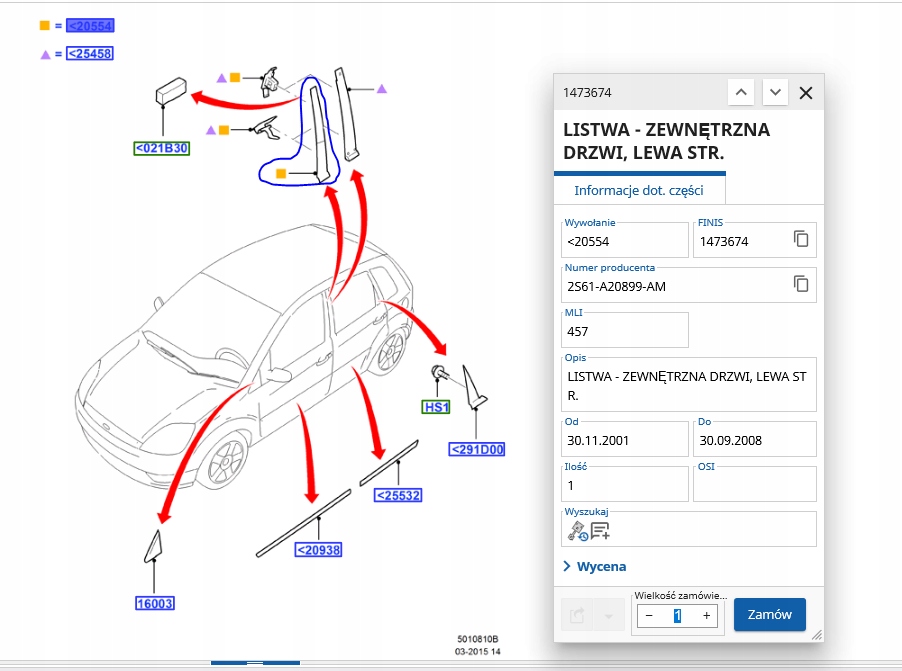This screenshot has width=902, height=671.
Task: Increase order quantity with plus button
Action: click(x=706, y=616)
